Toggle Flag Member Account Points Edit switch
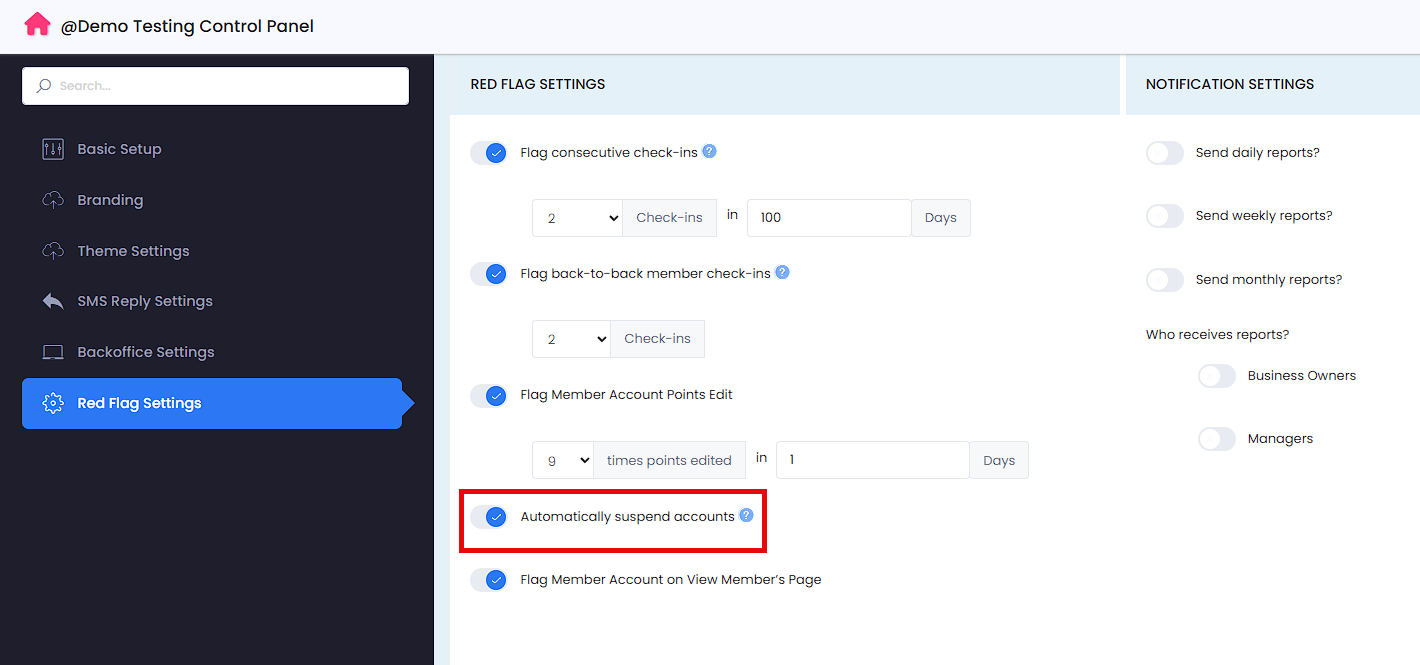Image resolution: width=1420 pixels, height=665 pixels. click(x=489, y=396)
